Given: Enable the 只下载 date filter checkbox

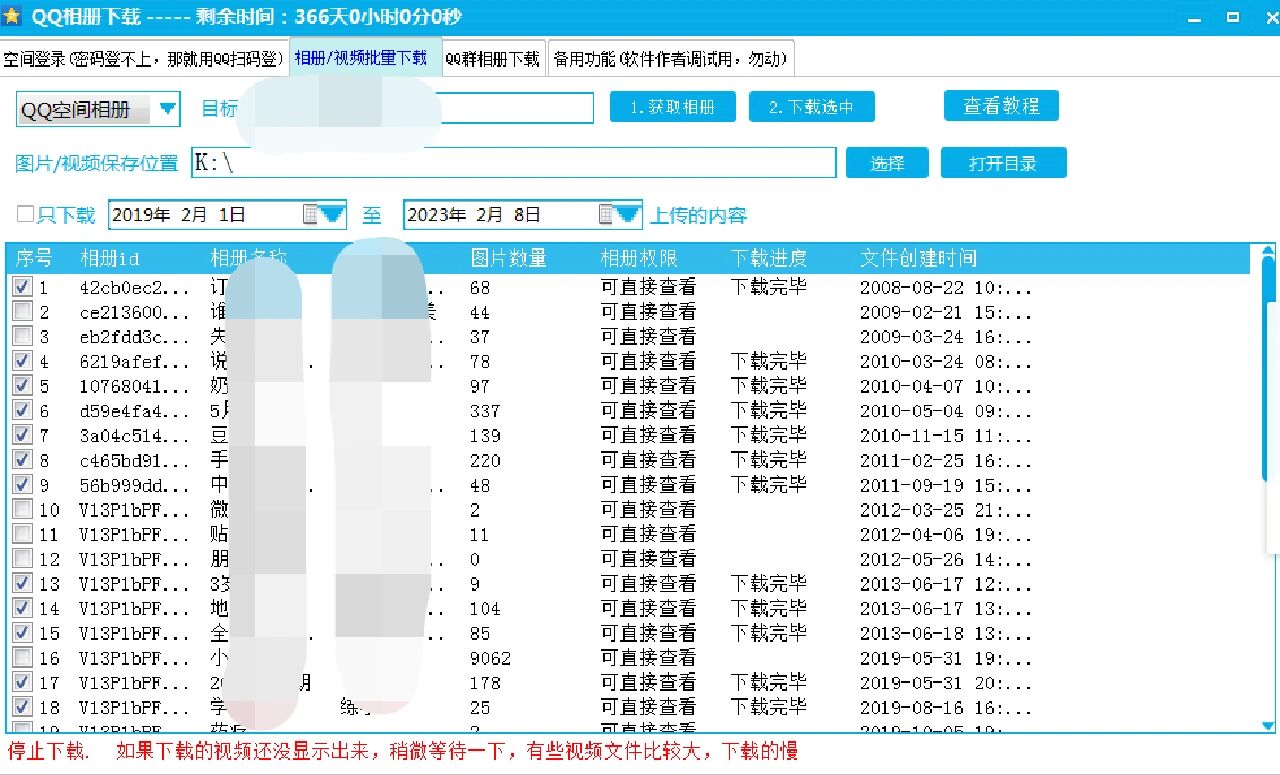Looking at the screenshot, I should click(x=25, y=214).
